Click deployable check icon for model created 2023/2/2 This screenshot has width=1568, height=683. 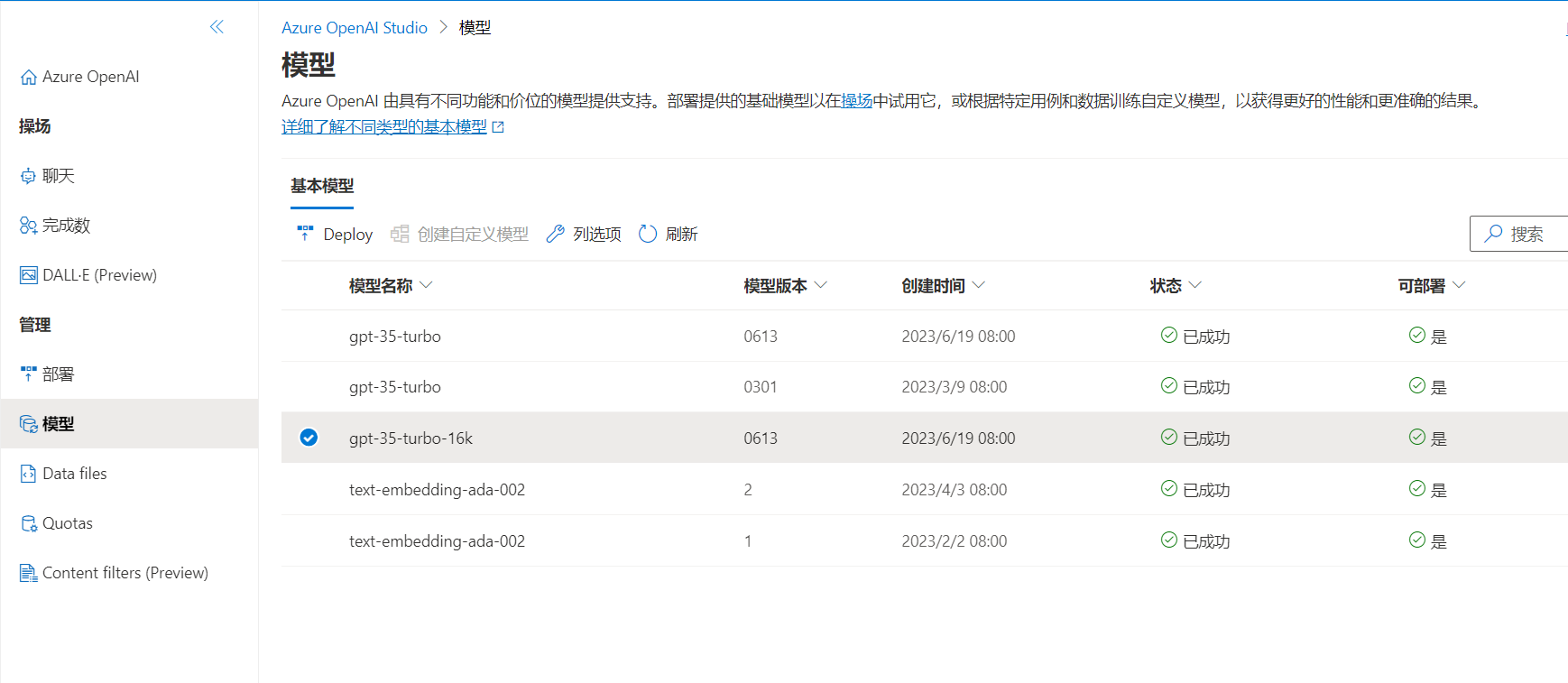point(1417,540)
